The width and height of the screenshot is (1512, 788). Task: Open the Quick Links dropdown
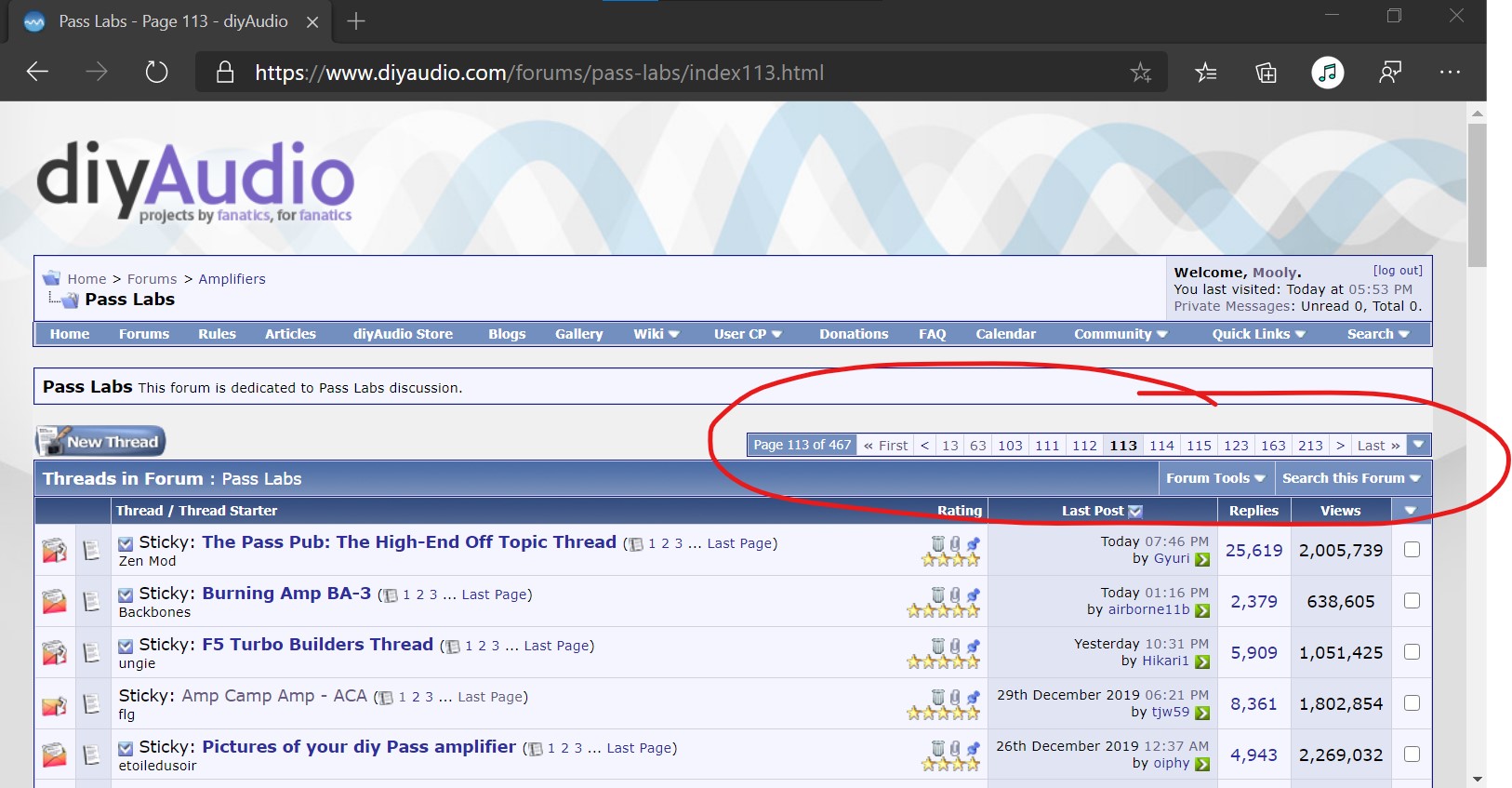[1258, 334]
